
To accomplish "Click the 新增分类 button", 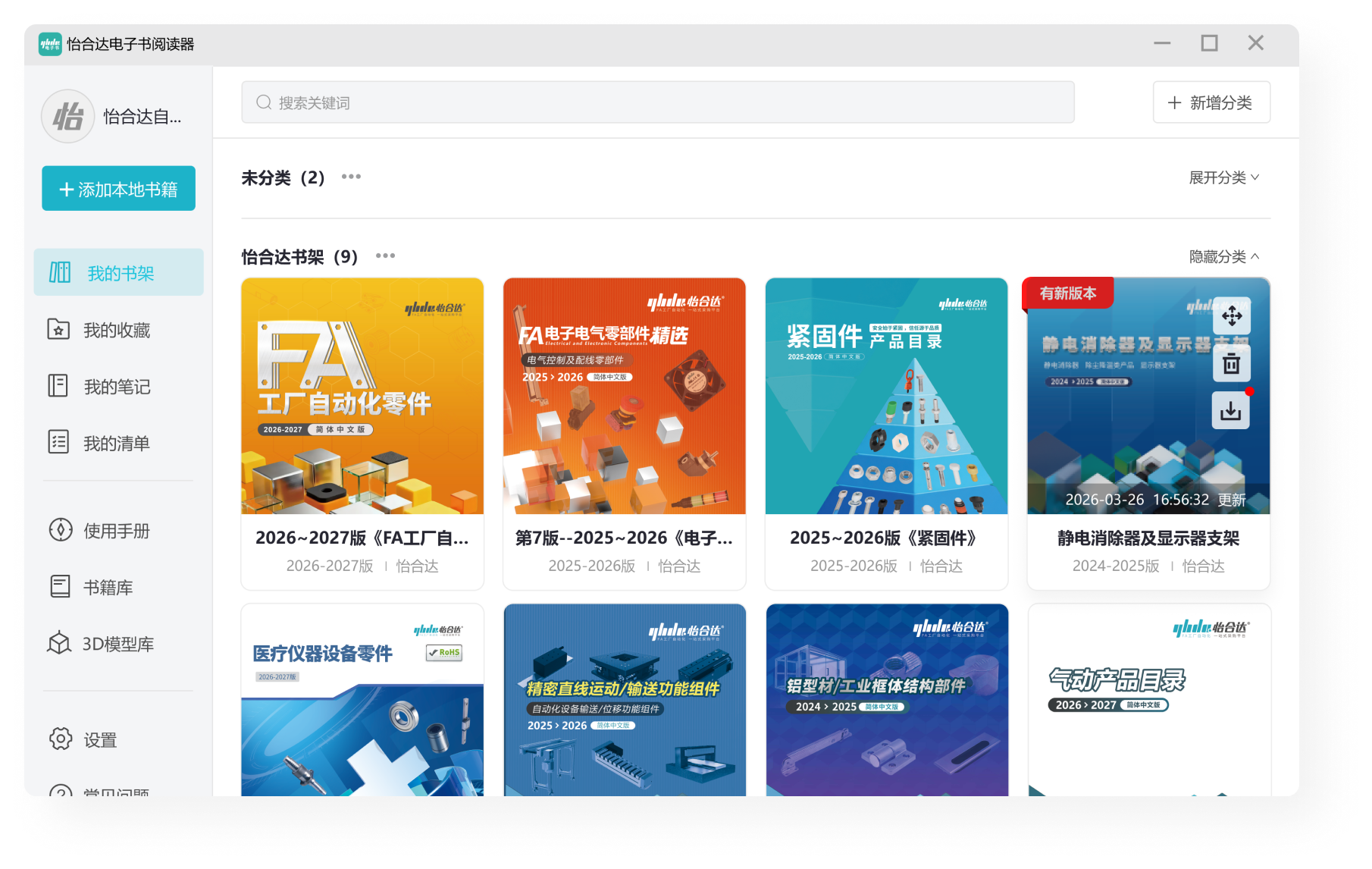I will click(x=1211, y=102).
